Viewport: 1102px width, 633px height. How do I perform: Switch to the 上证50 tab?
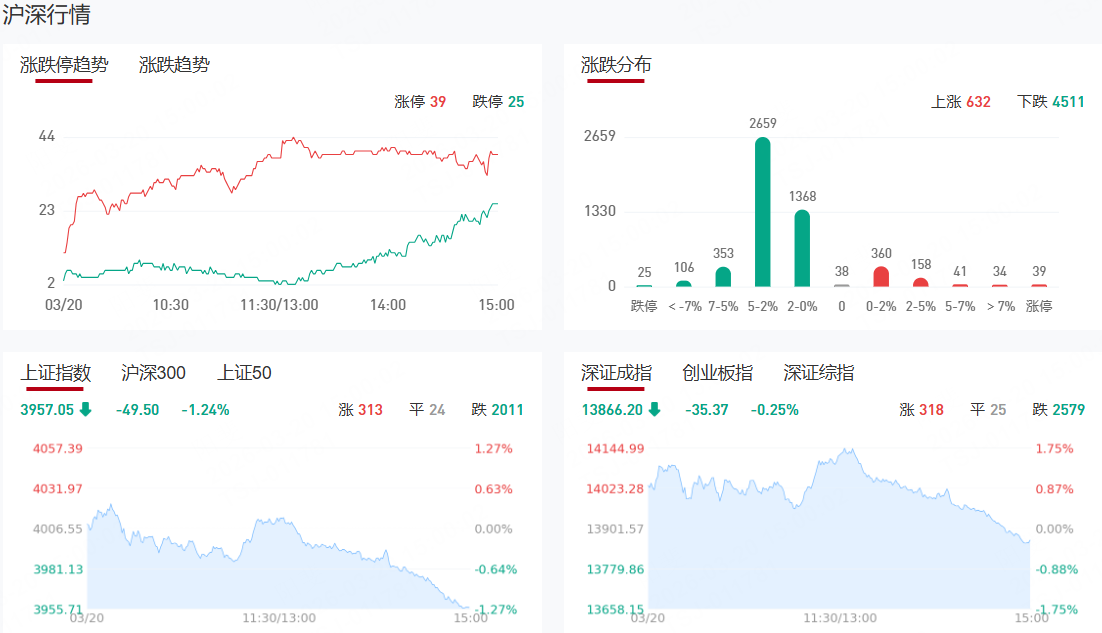(x=244, y=373)
